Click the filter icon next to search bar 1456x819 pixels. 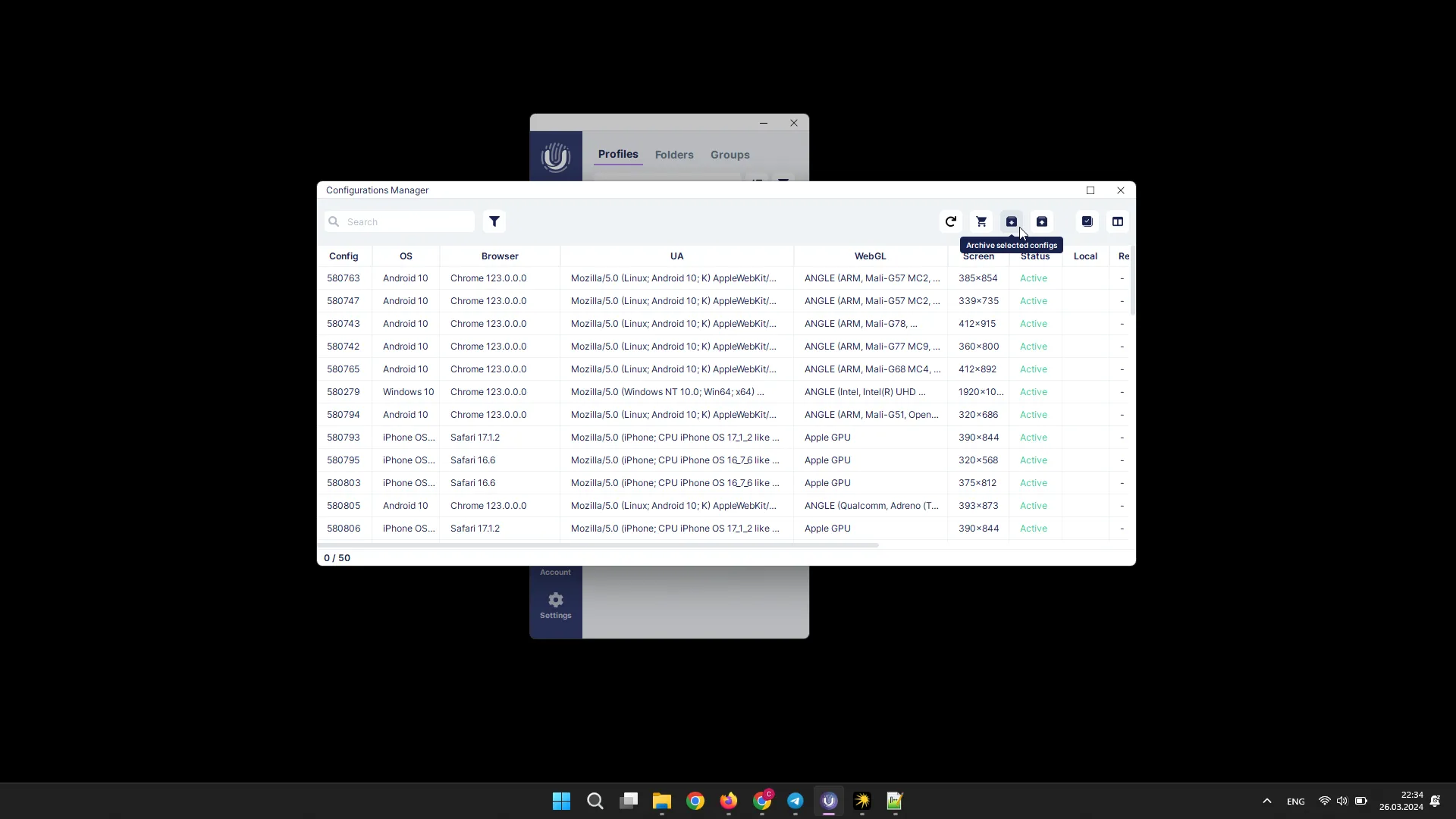point(494,221)
